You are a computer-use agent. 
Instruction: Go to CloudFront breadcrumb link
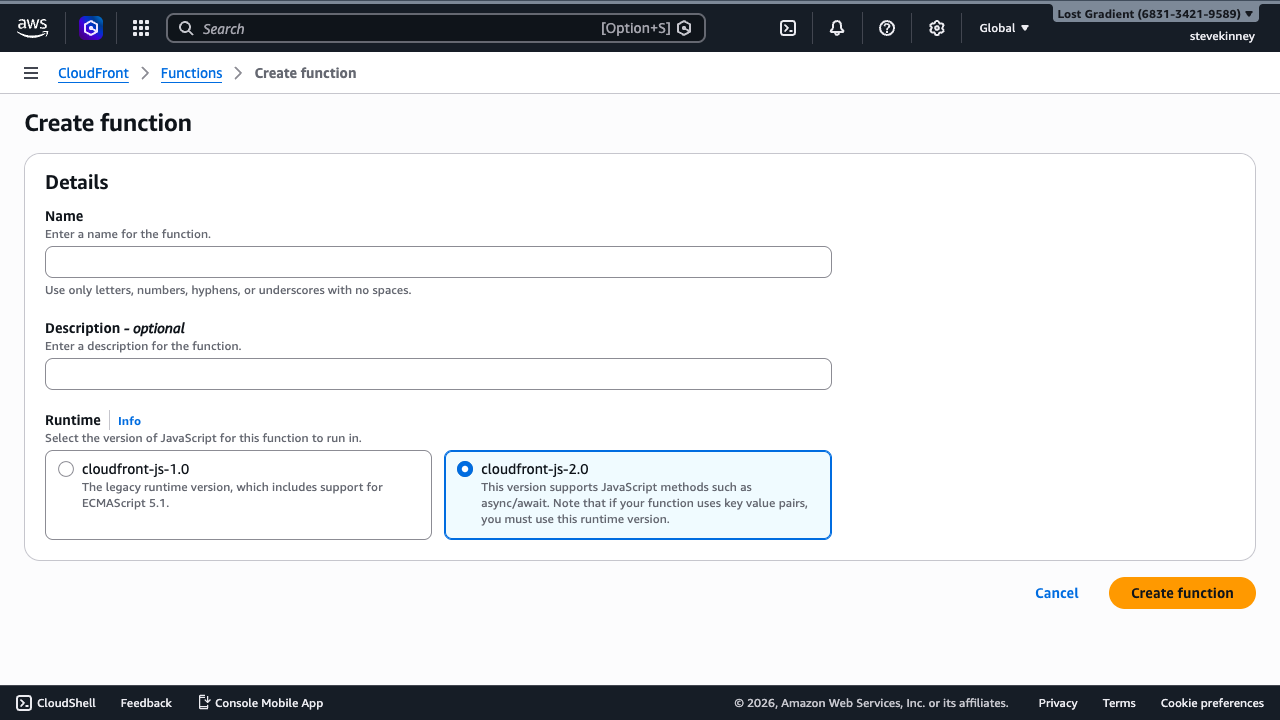[93, 73]
